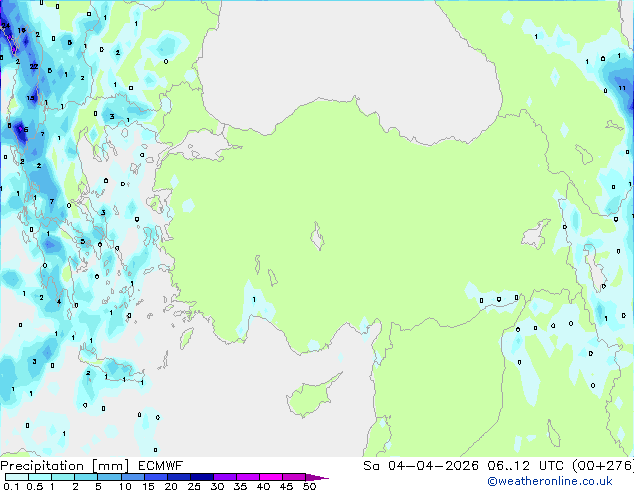Click the '15' legend scale label
This screenshot has width=634, height=490.
tap(148, 486)
